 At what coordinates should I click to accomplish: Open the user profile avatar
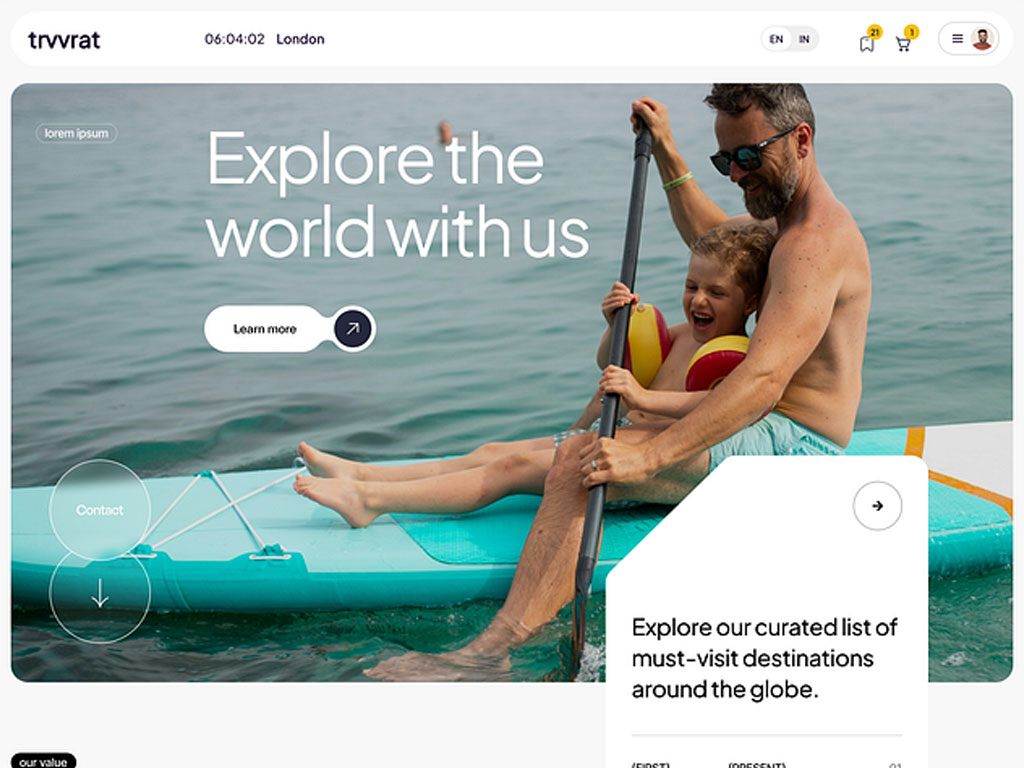tap(982, 39)
